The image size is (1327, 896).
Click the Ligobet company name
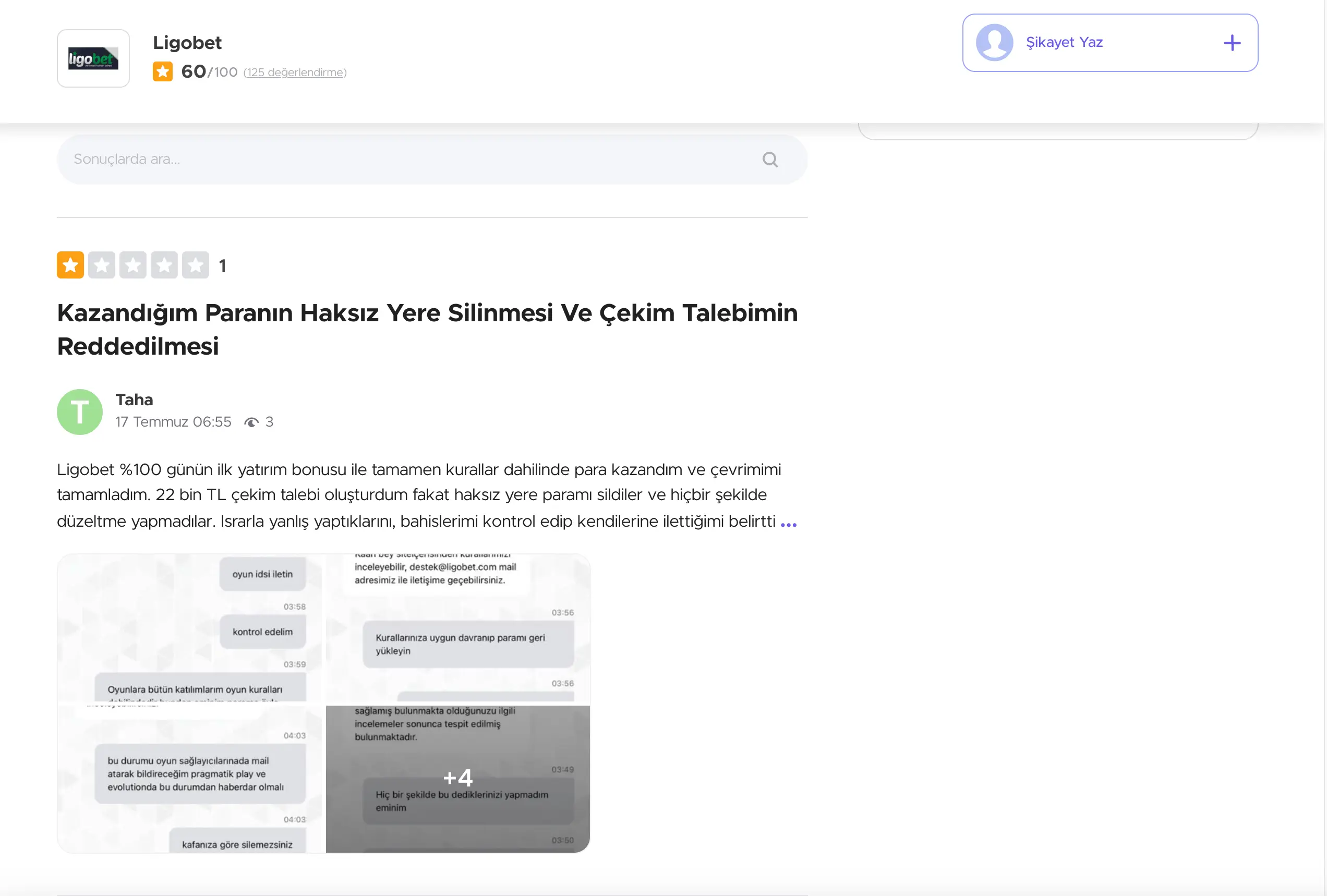187,43
